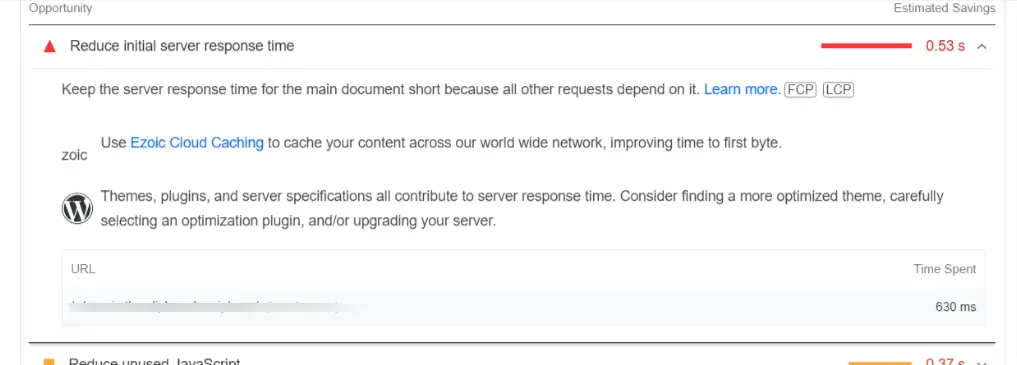1017x365 pixels.
Task: Click the blurred URL table row
Action: (523, 307)
